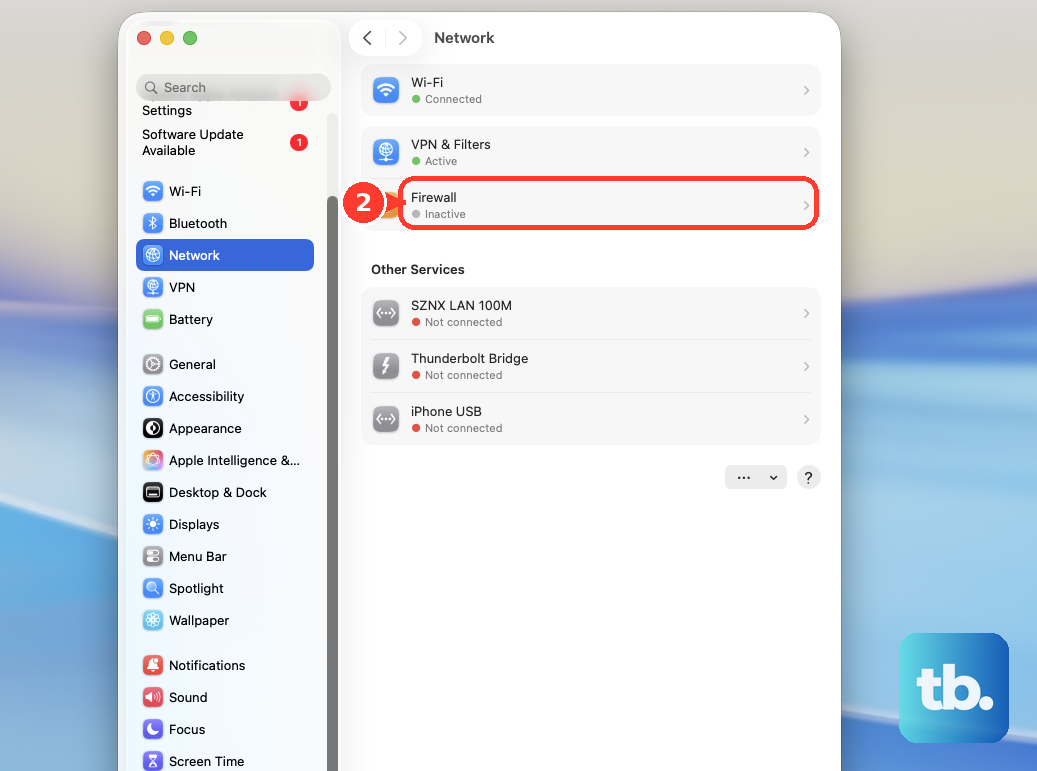Click the Thunderbolt Bridge label
This screenshot has width=1037, height=771.
[x=470, y=358]
